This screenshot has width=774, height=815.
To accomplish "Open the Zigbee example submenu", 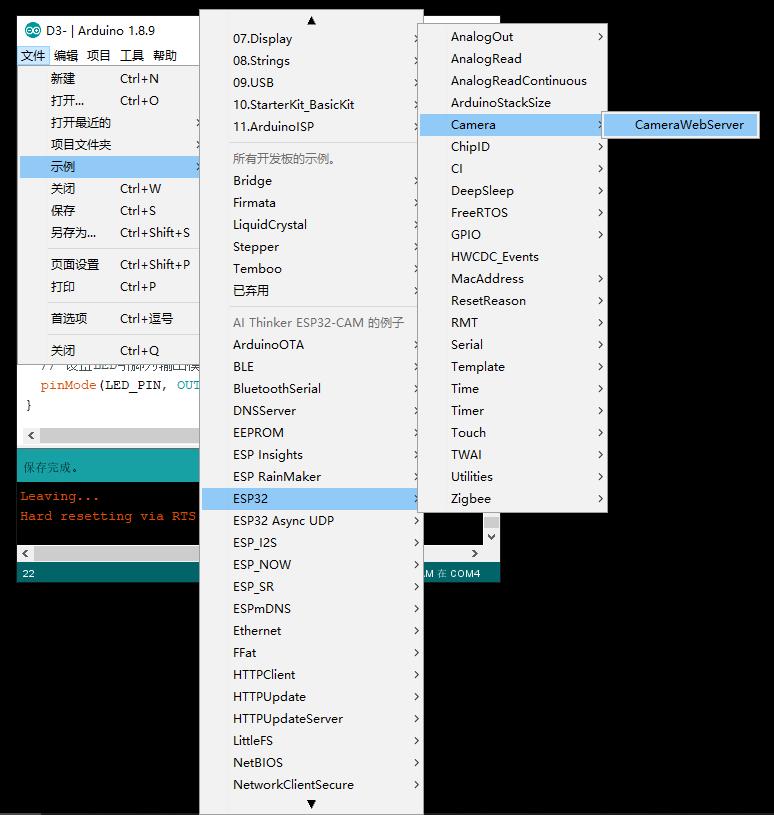I will [512, 498].
